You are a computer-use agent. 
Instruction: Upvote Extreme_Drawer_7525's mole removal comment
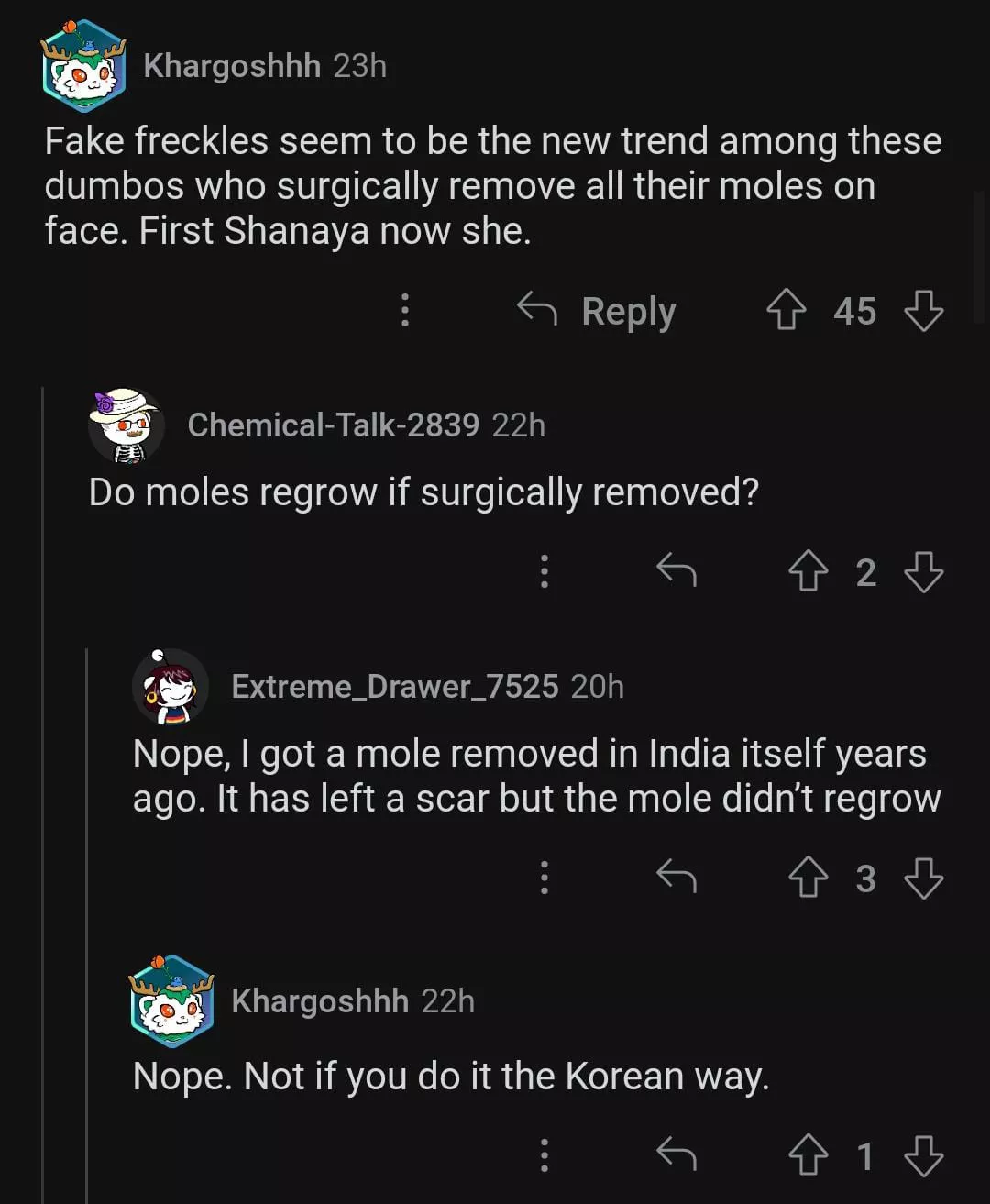tap(808, 878)
